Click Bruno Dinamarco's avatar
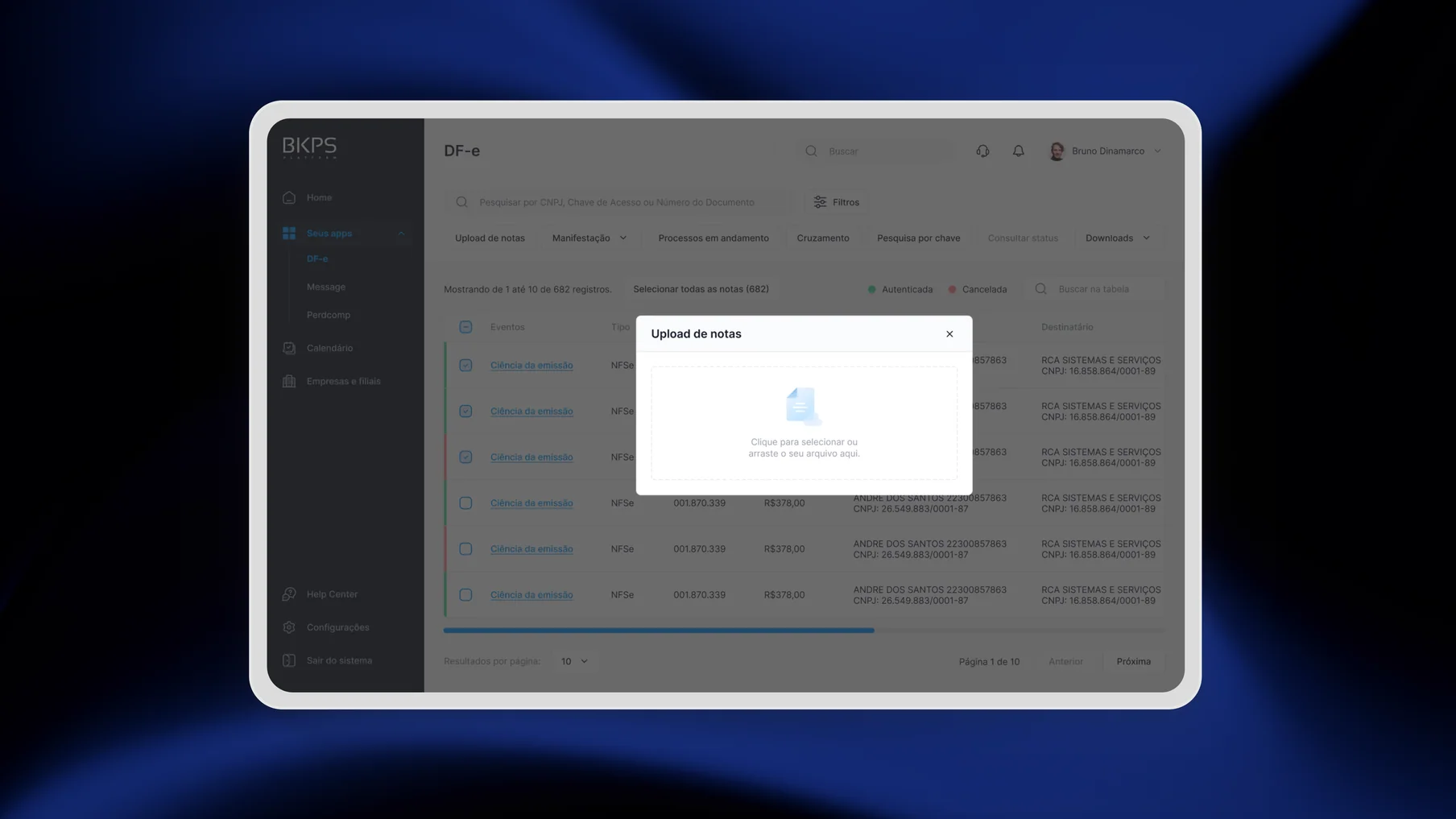This screenshot has width=1456, height=819. (1057, 151)
